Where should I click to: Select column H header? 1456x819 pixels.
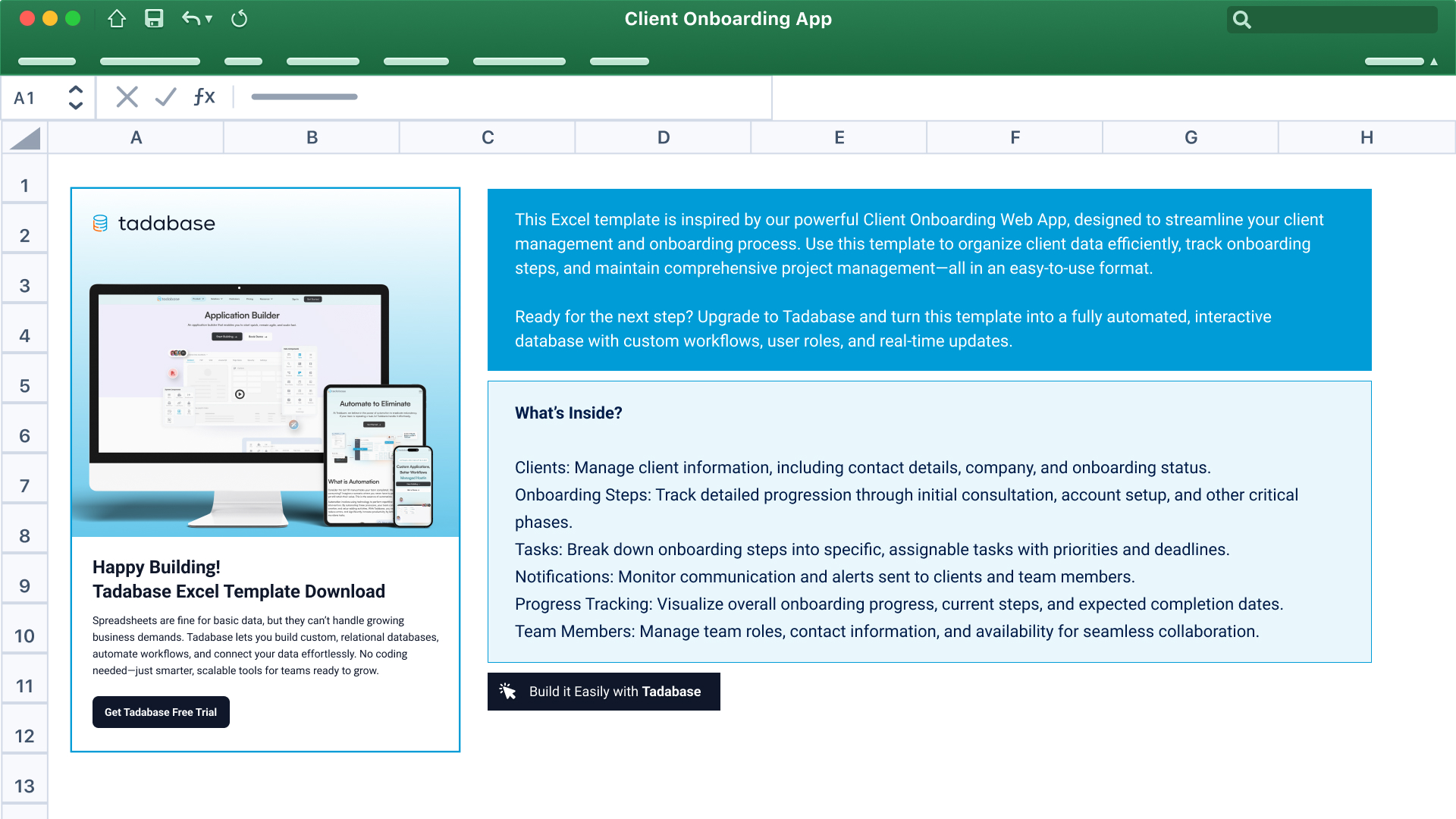pos(1367,138)
